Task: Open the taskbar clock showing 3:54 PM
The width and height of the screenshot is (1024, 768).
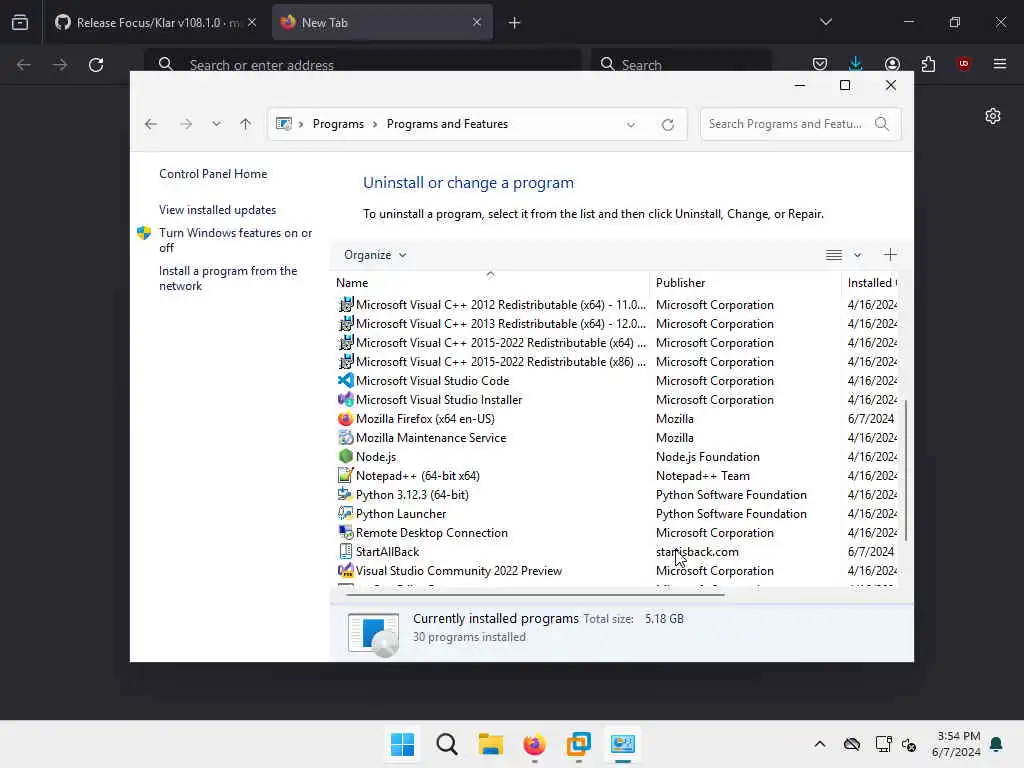Action: pyautogui.click(x=956, y=744)
